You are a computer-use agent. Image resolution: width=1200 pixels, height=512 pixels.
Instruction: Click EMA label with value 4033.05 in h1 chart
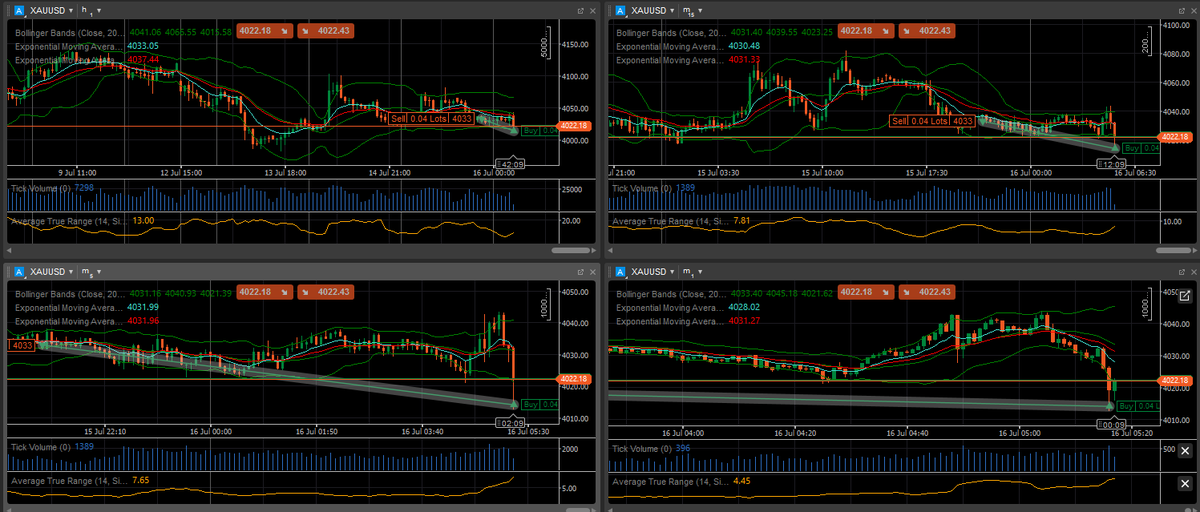[87, 46]
